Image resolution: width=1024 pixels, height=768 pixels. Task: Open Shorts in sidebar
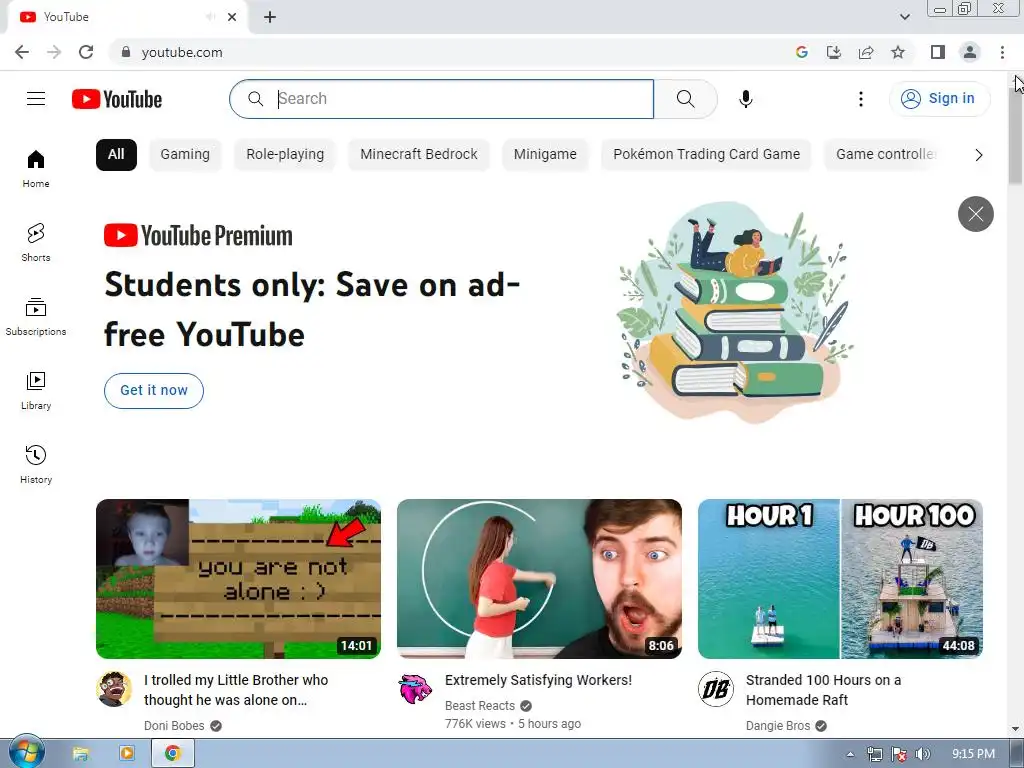[x=36, y=242]
